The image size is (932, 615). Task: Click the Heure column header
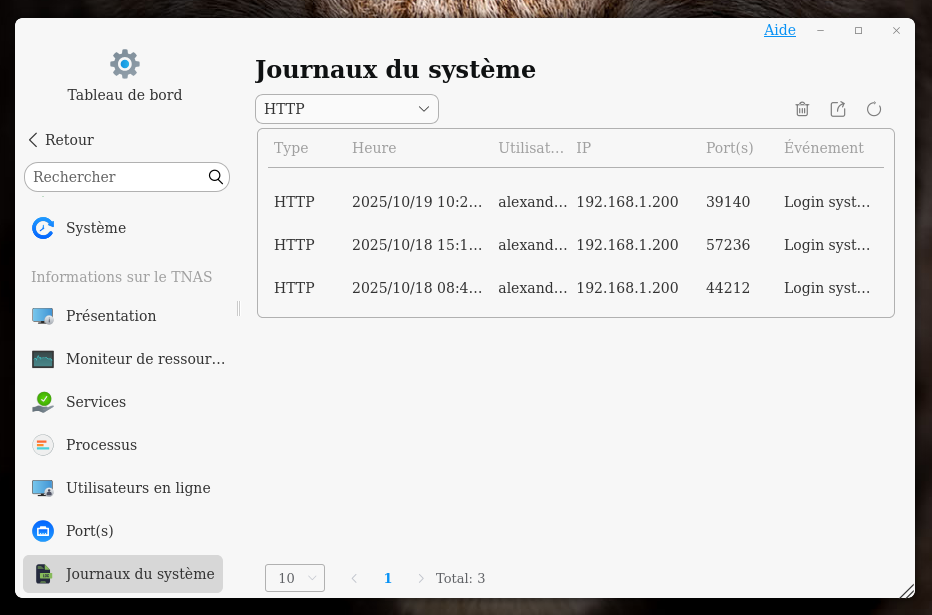point(374,148)
